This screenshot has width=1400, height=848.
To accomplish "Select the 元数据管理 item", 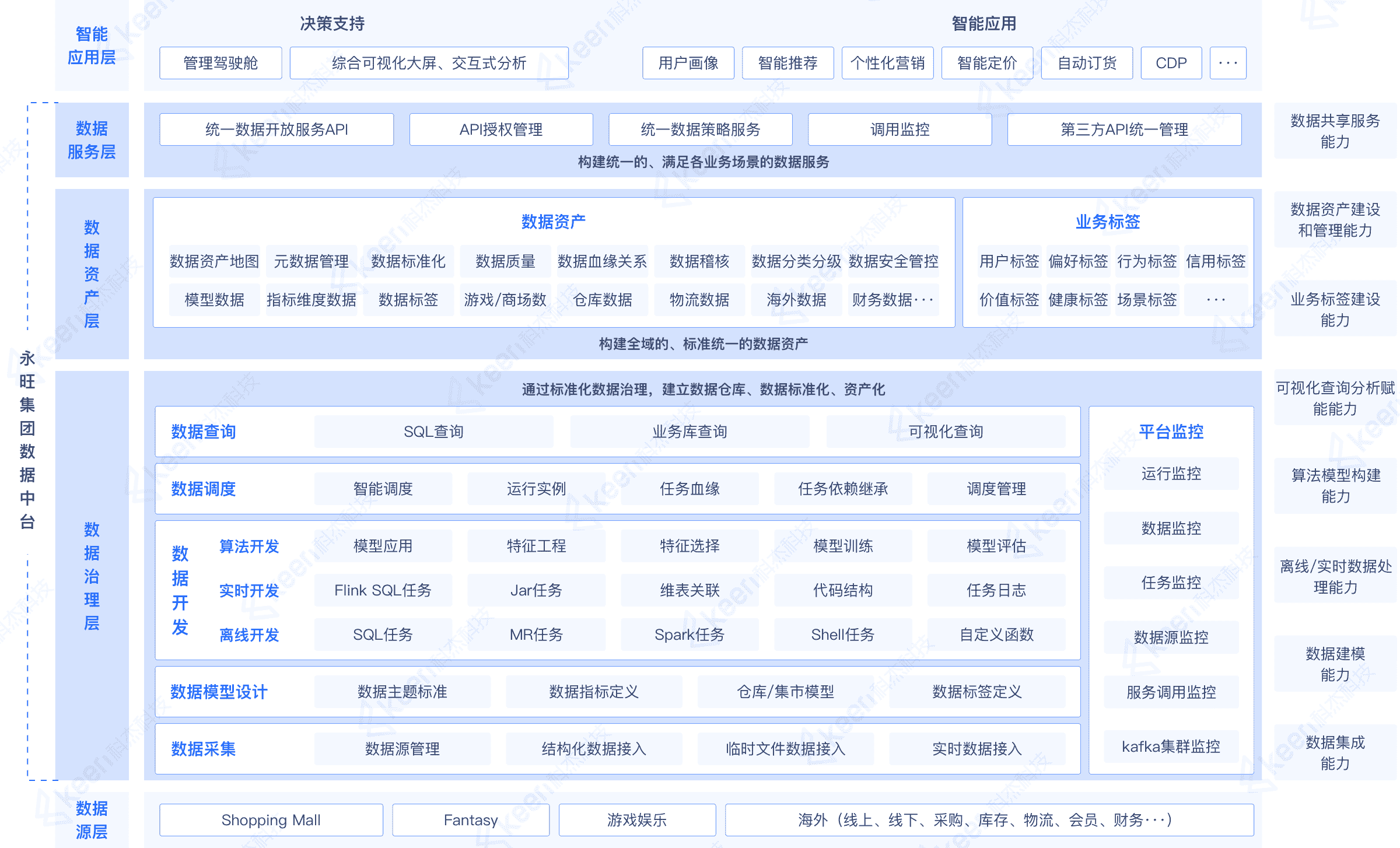I will pos(311,261).
